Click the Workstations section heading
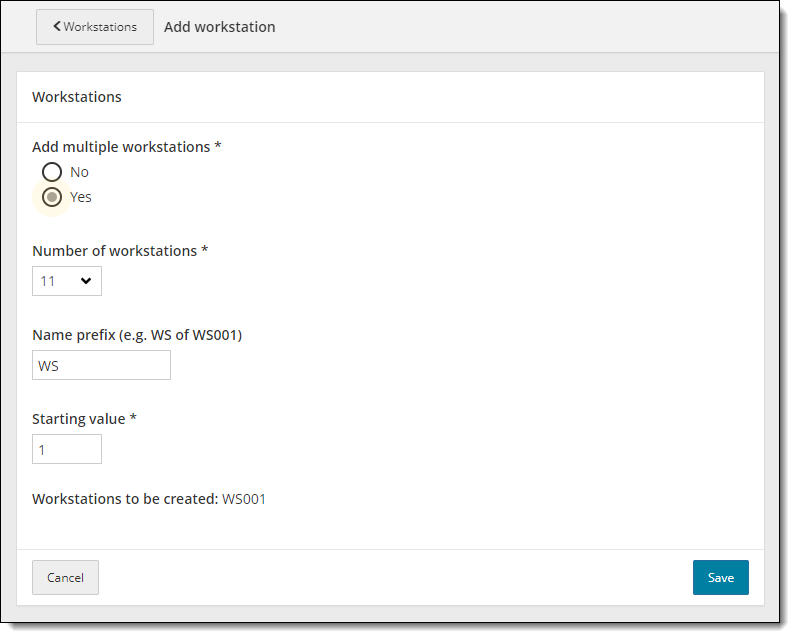Viewport: 795px width, 638px height. coord(77,97)
